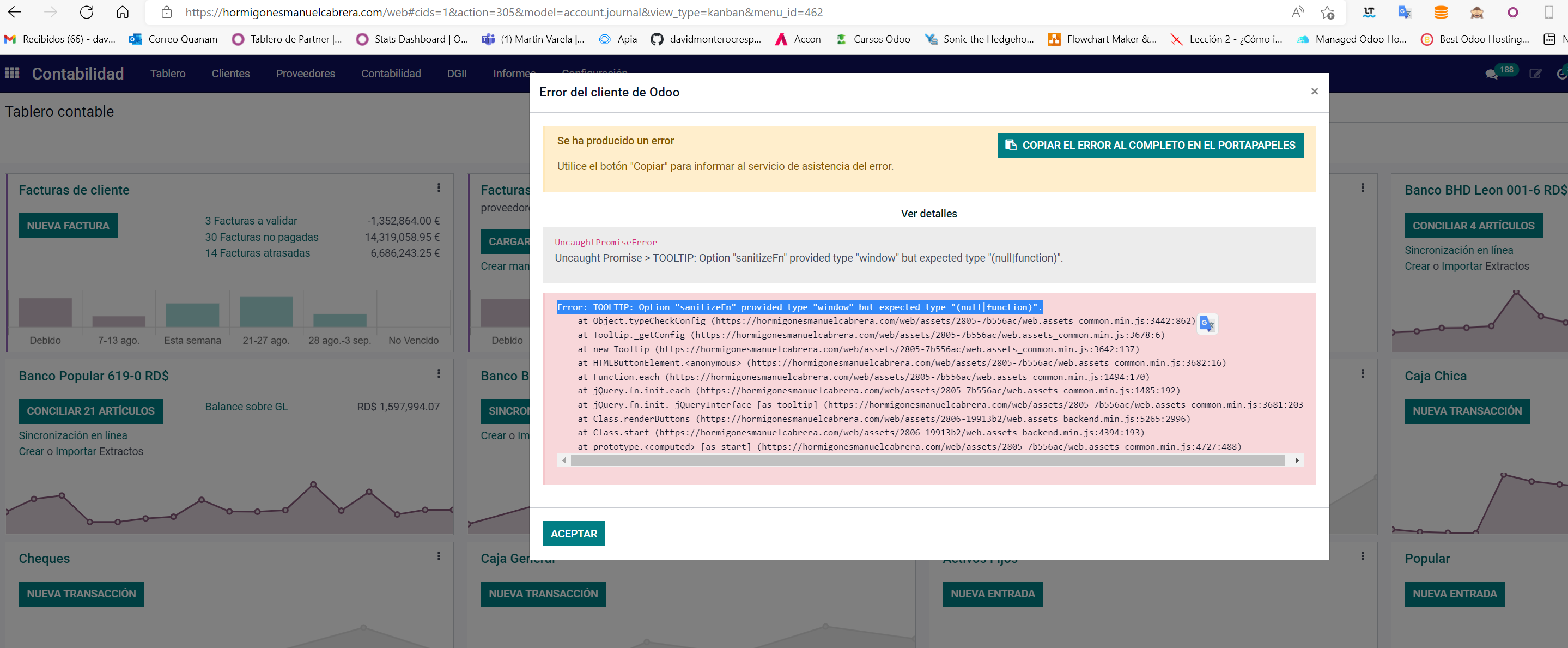
Task: Open Balance sobre GL link
Action: 246,407
